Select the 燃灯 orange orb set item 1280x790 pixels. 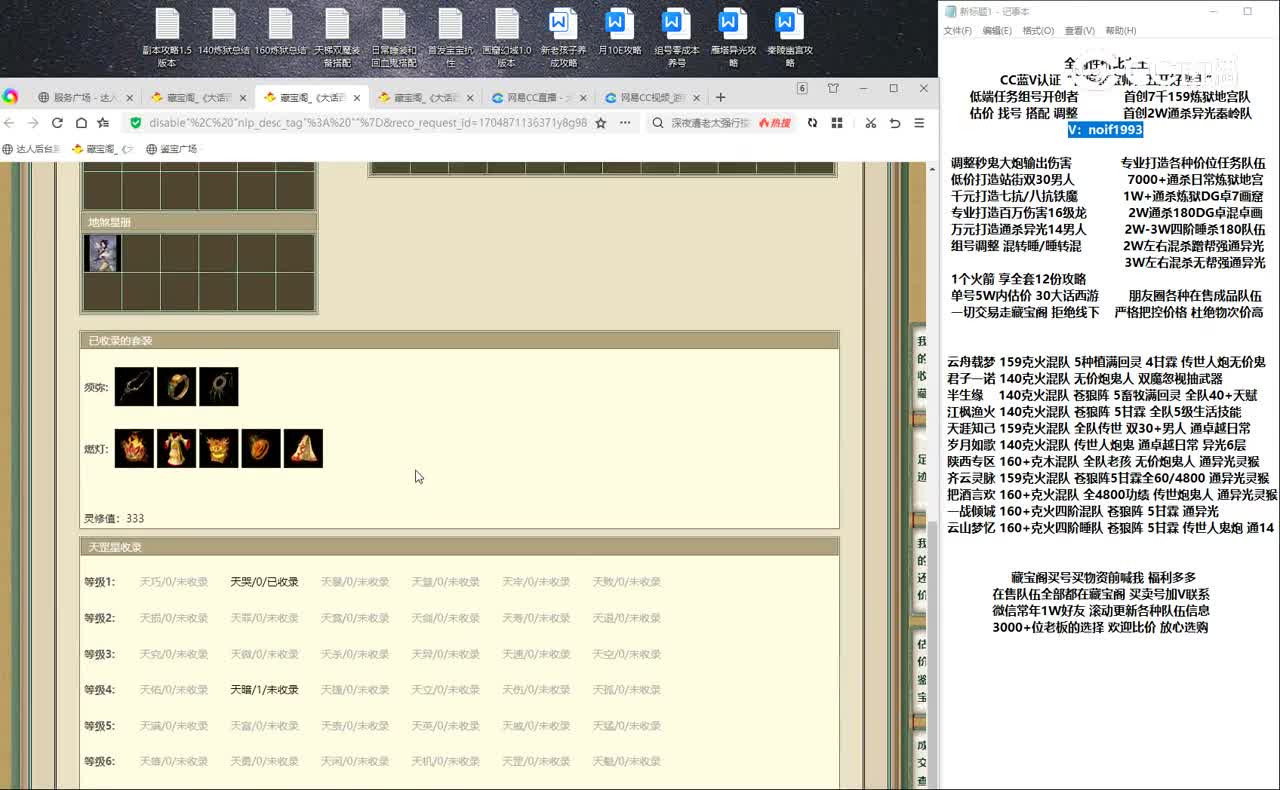(261, 449)
